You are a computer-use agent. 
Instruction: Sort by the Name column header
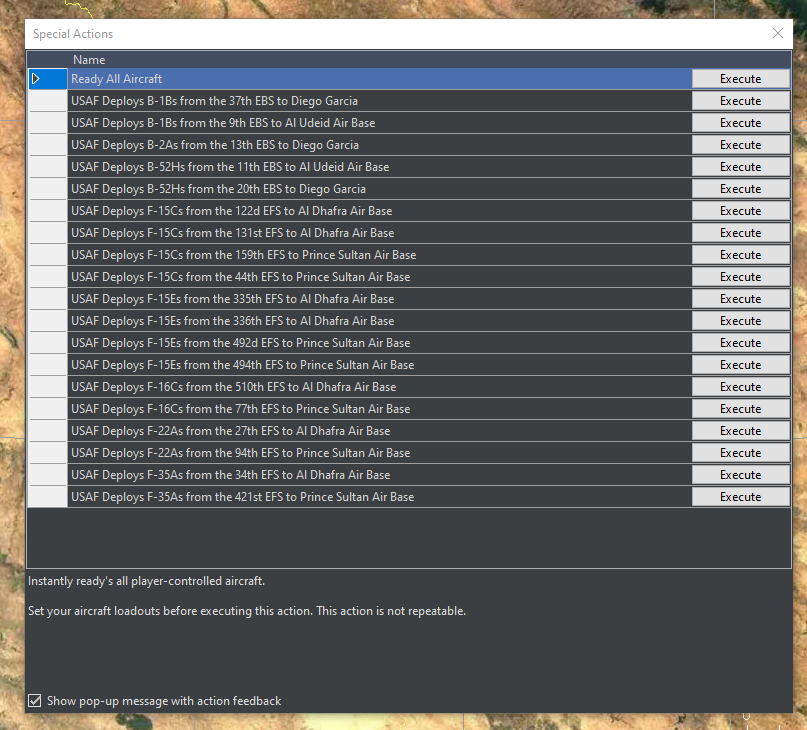(89, 60)
